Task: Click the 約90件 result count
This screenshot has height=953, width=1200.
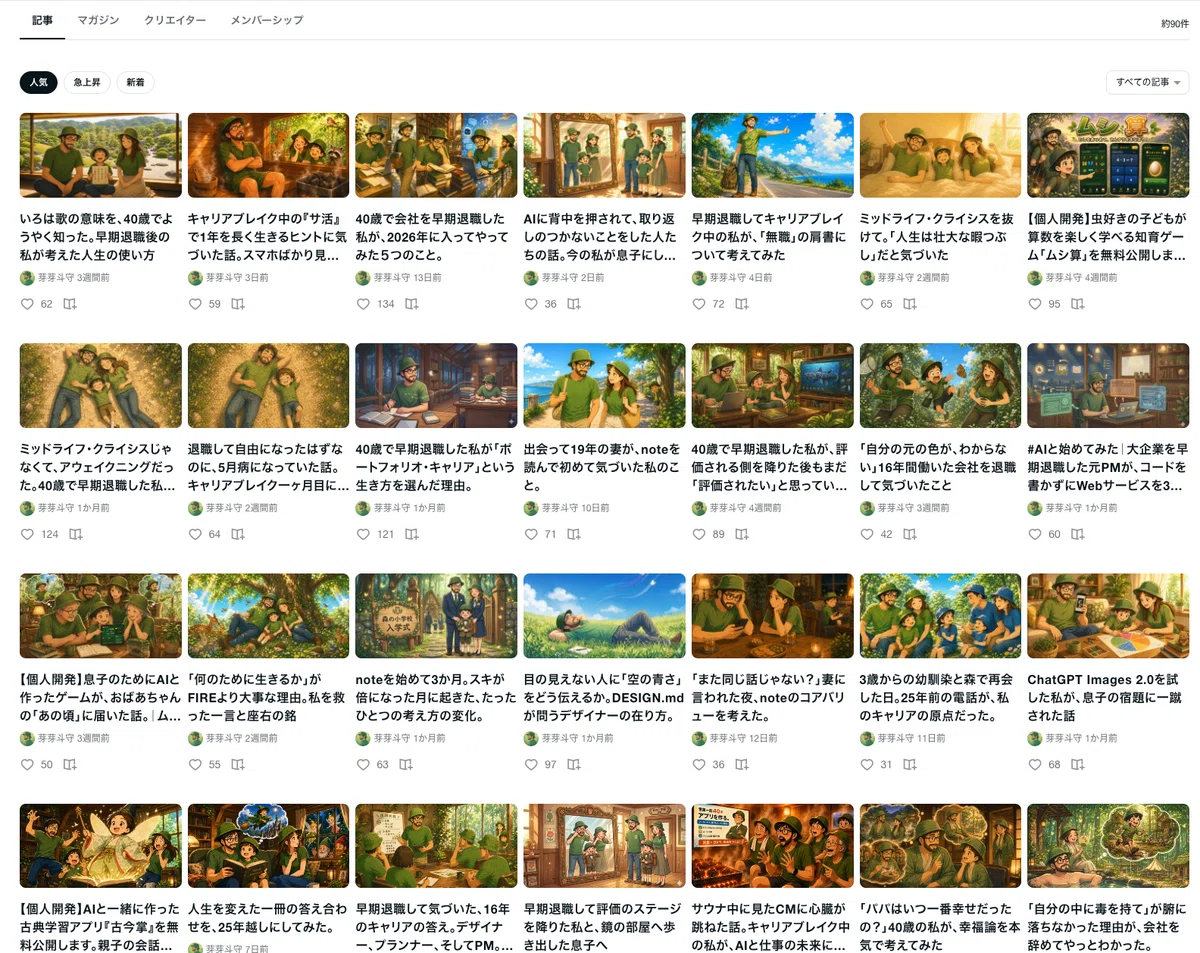Action: pos(1175,22)
